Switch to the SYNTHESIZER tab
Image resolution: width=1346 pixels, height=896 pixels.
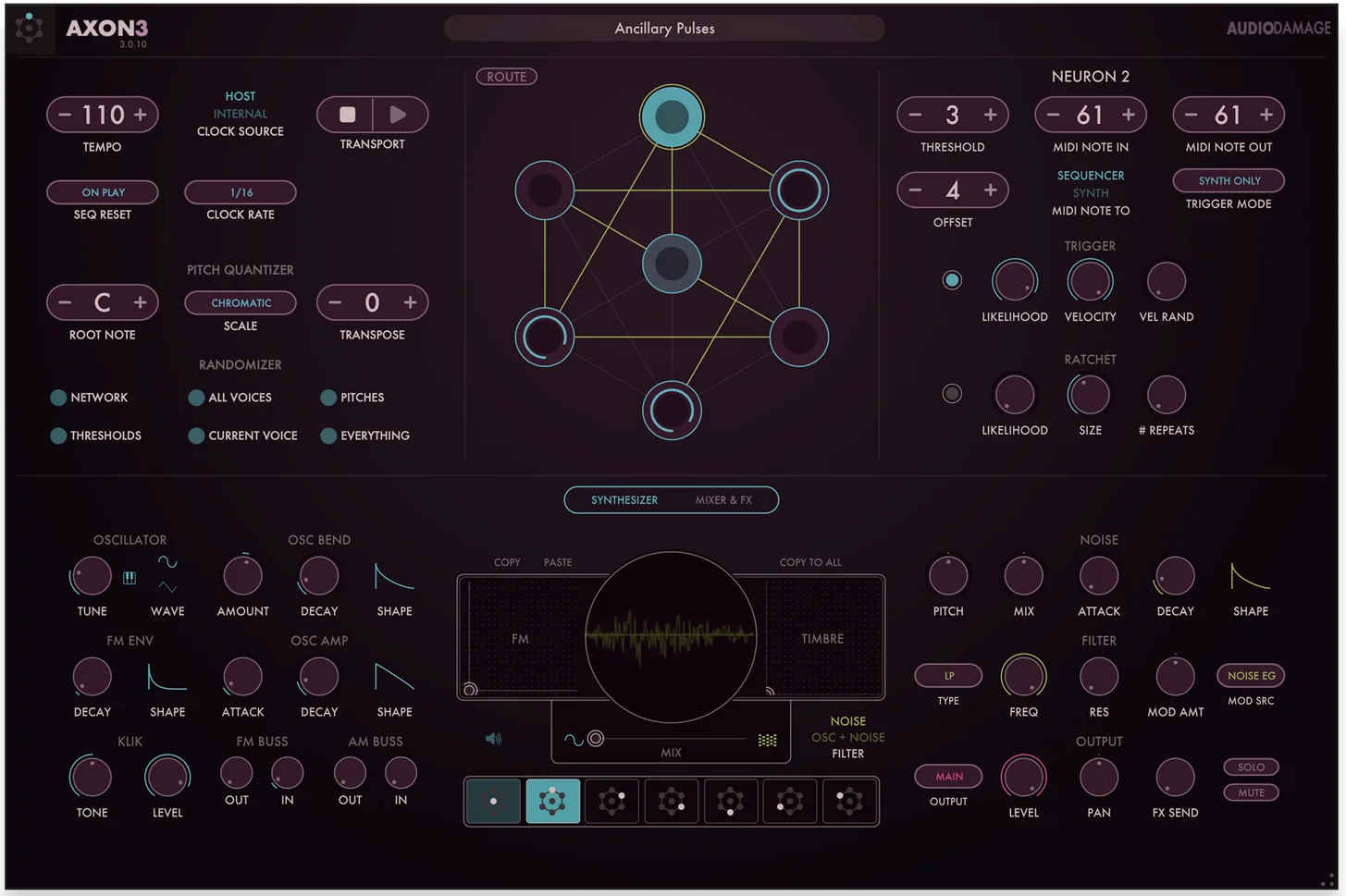624,500
